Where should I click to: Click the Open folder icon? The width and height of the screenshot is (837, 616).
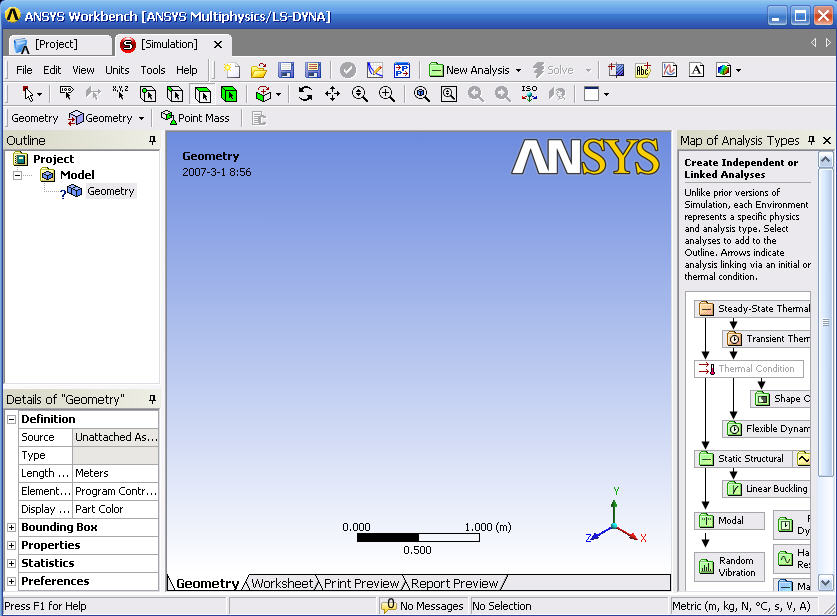click(259, 70)
